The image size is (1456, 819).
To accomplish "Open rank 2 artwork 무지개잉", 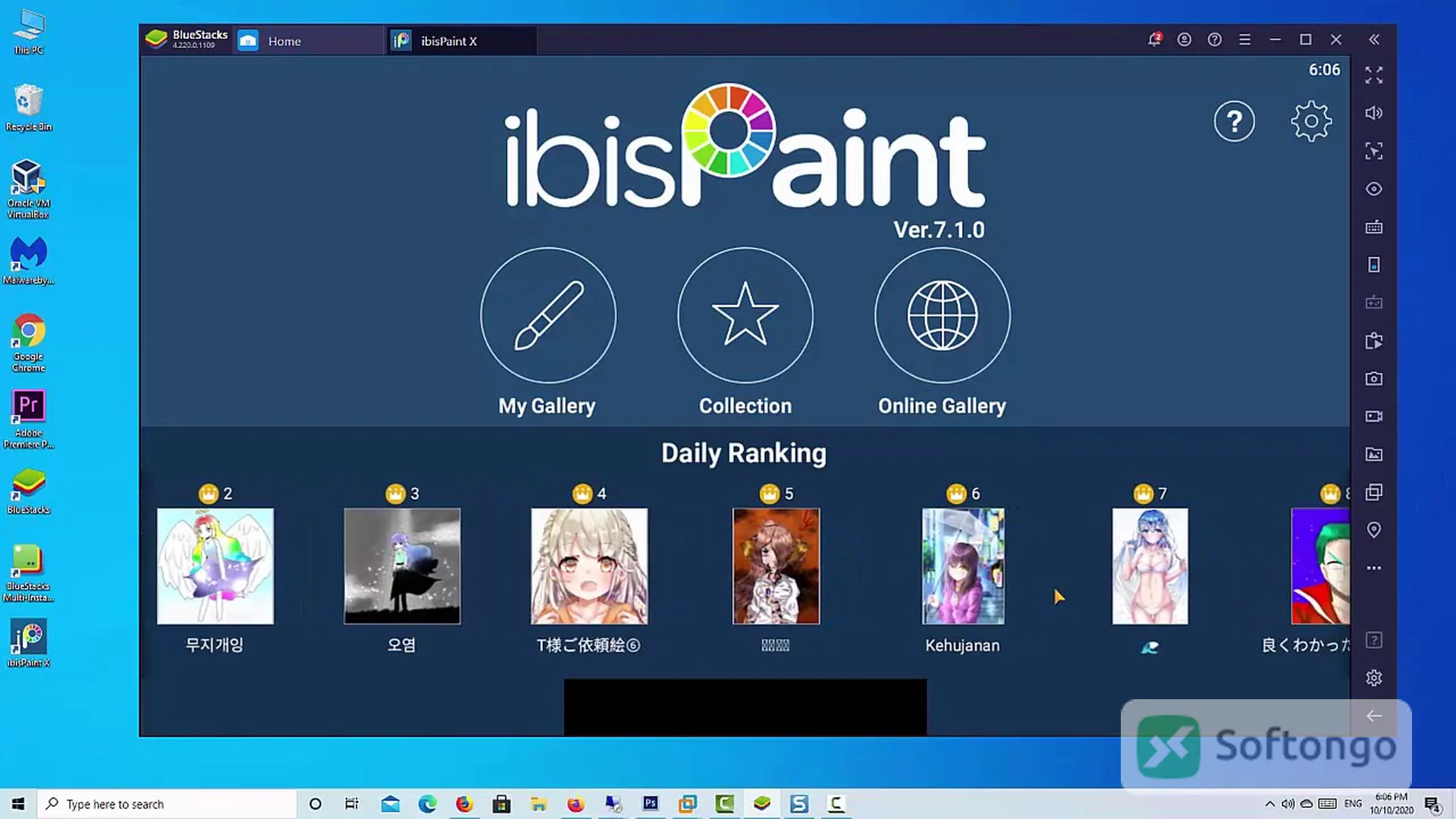I will 215,566.
